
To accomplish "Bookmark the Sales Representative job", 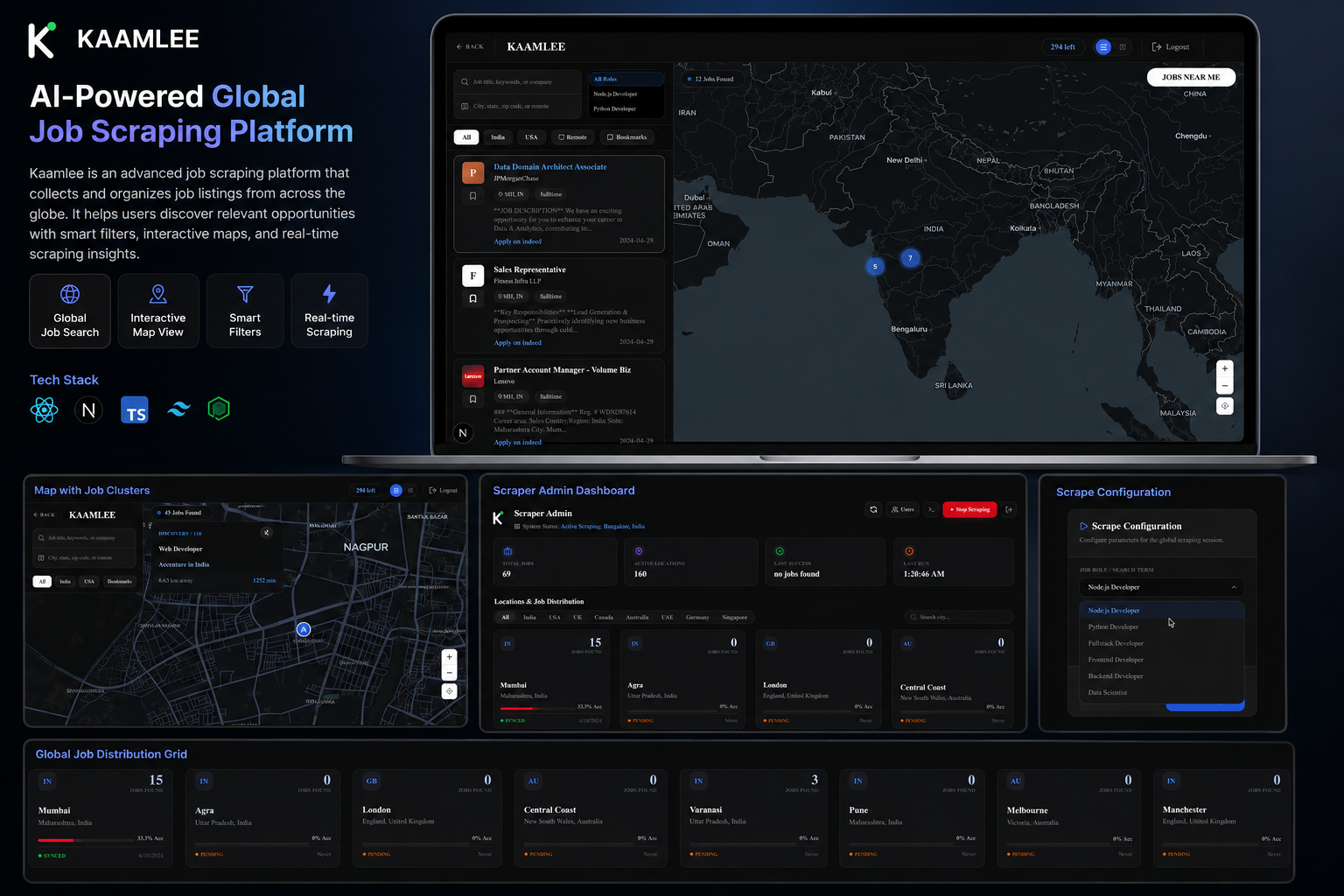I will [472, 298].
